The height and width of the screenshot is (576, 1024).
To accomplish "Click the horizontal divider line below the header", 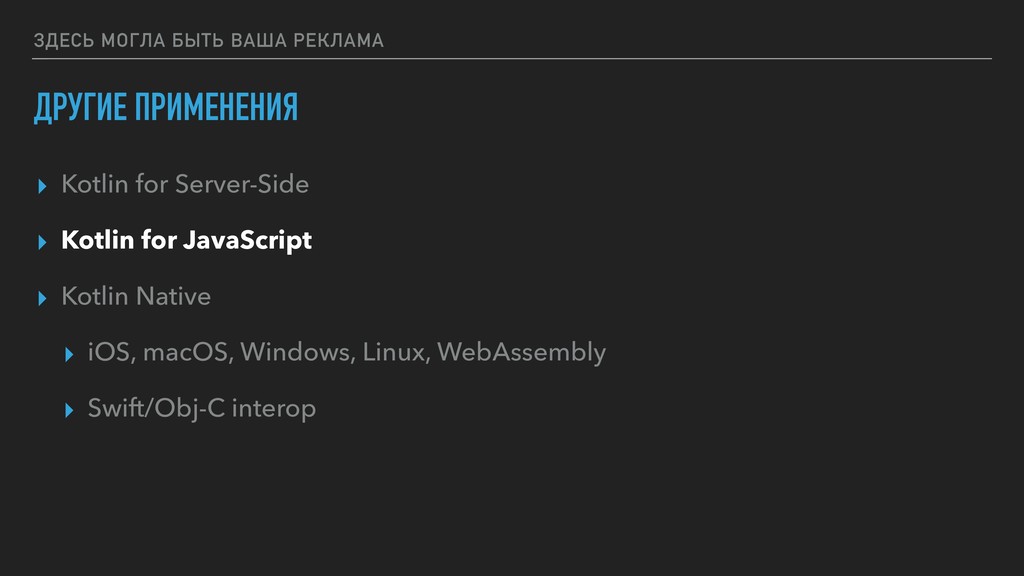I will (512, 59).
